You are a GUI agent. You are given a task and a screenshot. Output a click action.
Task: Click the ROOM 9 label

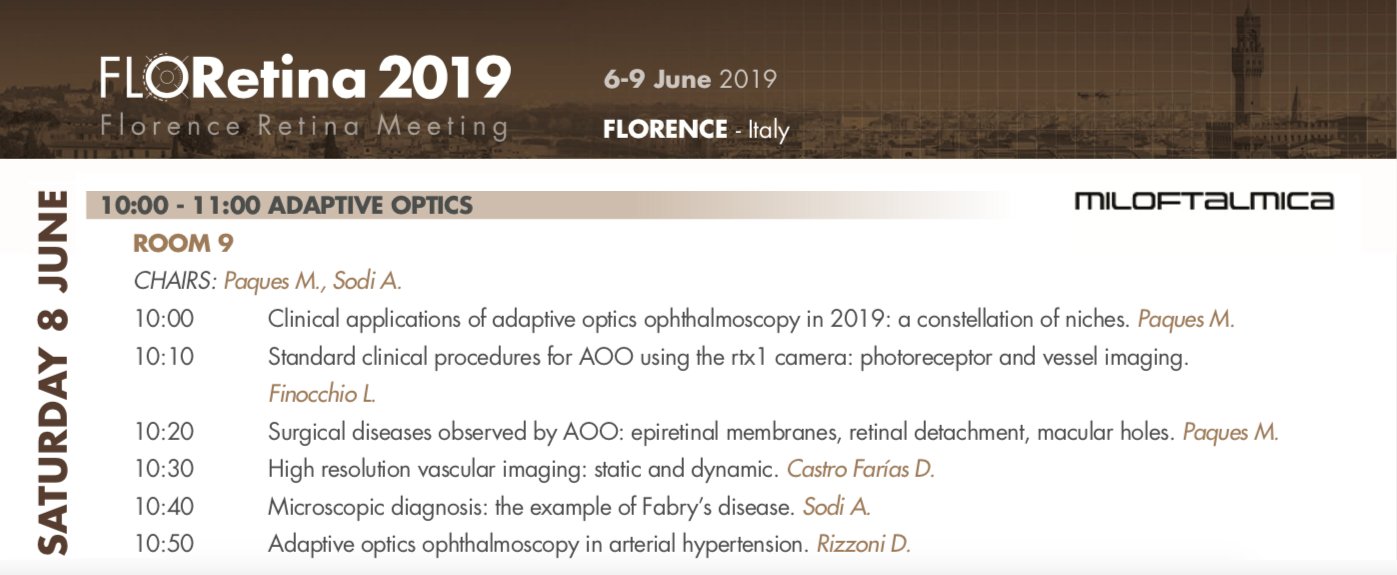[x=183, y=243]
